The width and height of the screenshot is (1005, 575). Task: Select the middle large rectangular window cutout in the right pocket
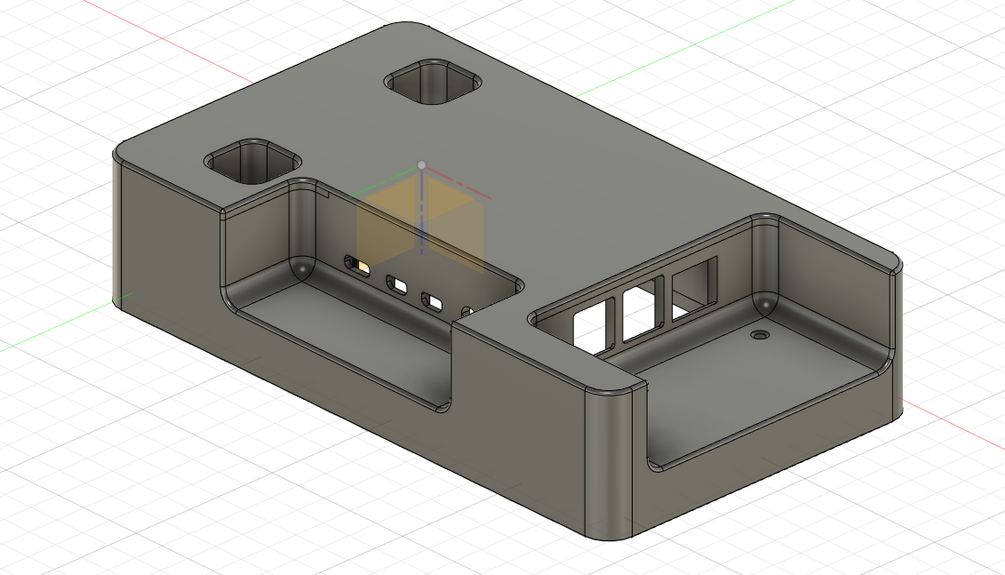(643, 310)
